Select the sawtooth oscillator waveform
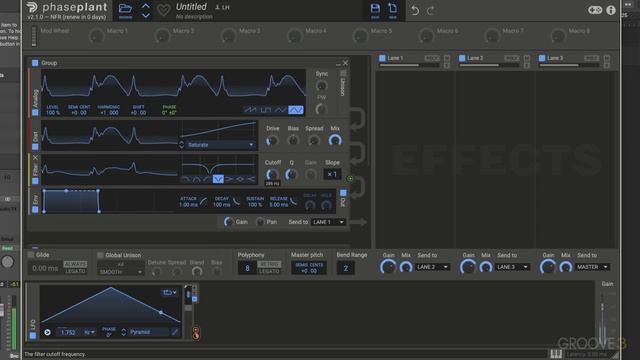This screenshot has width=640, height=360. point(249,110)
